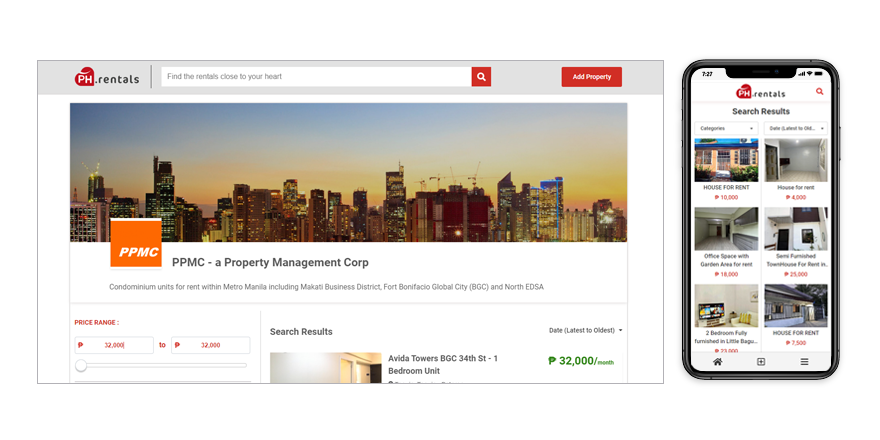Tap the search icon in phone header

[819, 91]
